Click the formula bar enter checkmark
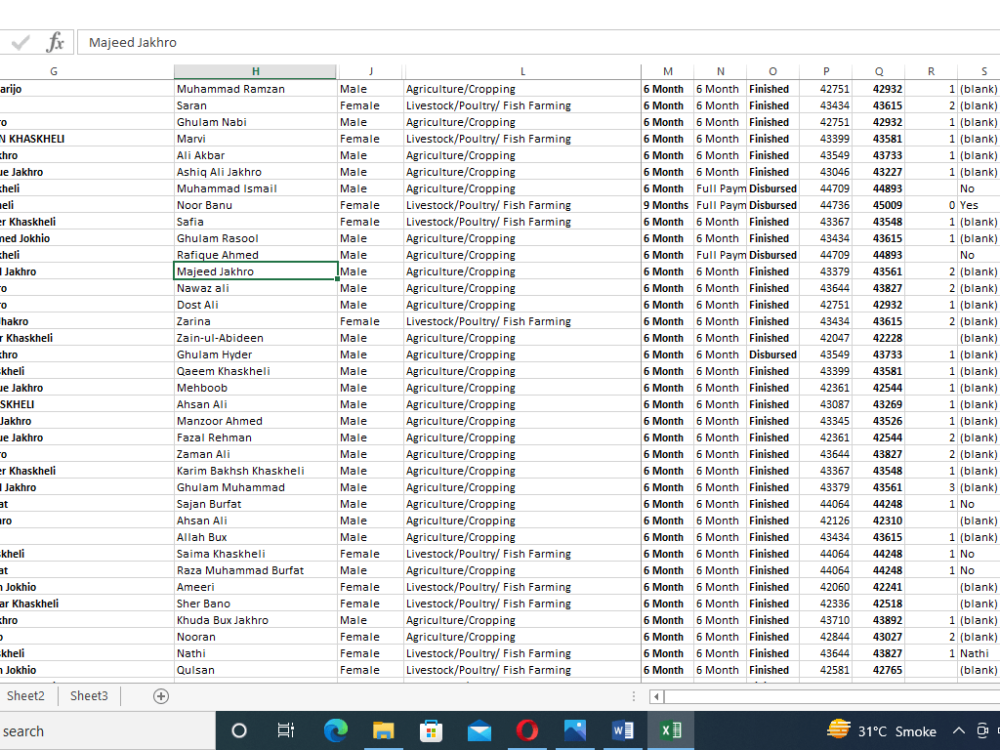The height and width of the screenshot is (750, 1000). (x=20, y=43)
